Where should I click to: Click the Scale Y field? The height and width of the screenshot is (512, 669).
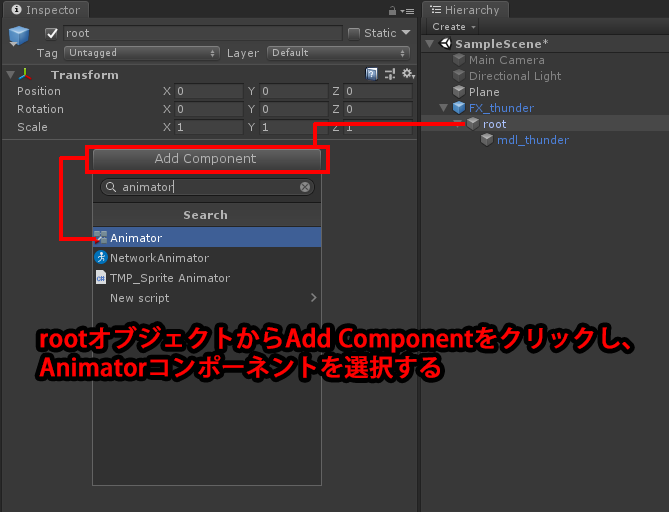coord(294,127)
